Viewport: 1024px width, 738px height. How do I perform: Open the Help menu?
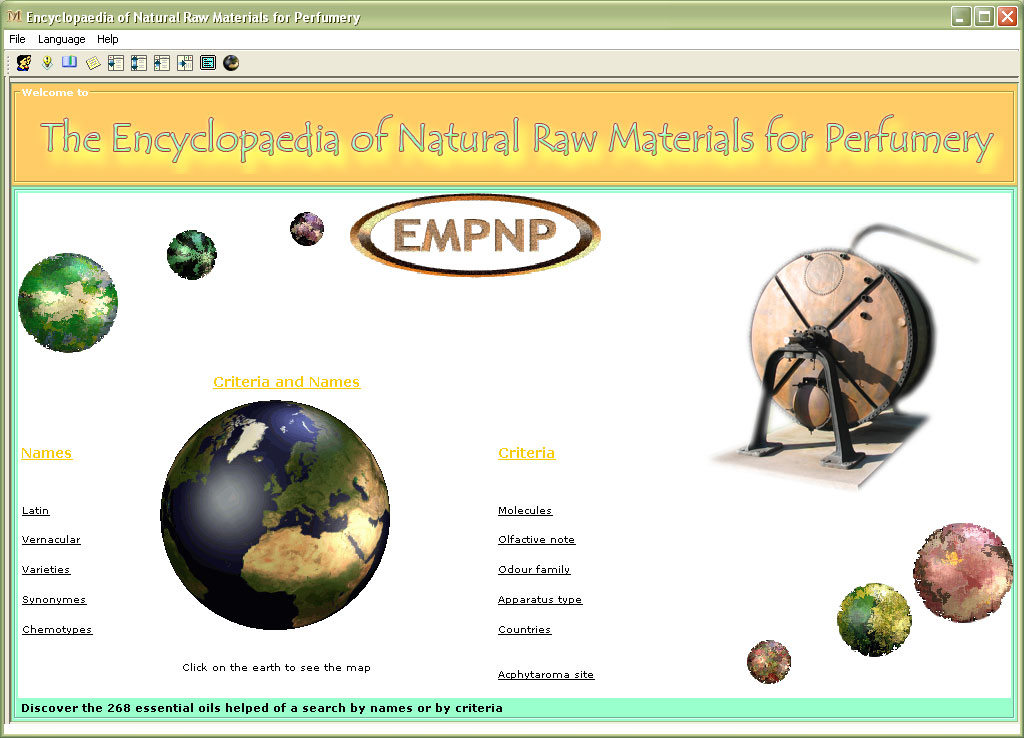pos(108,39)
